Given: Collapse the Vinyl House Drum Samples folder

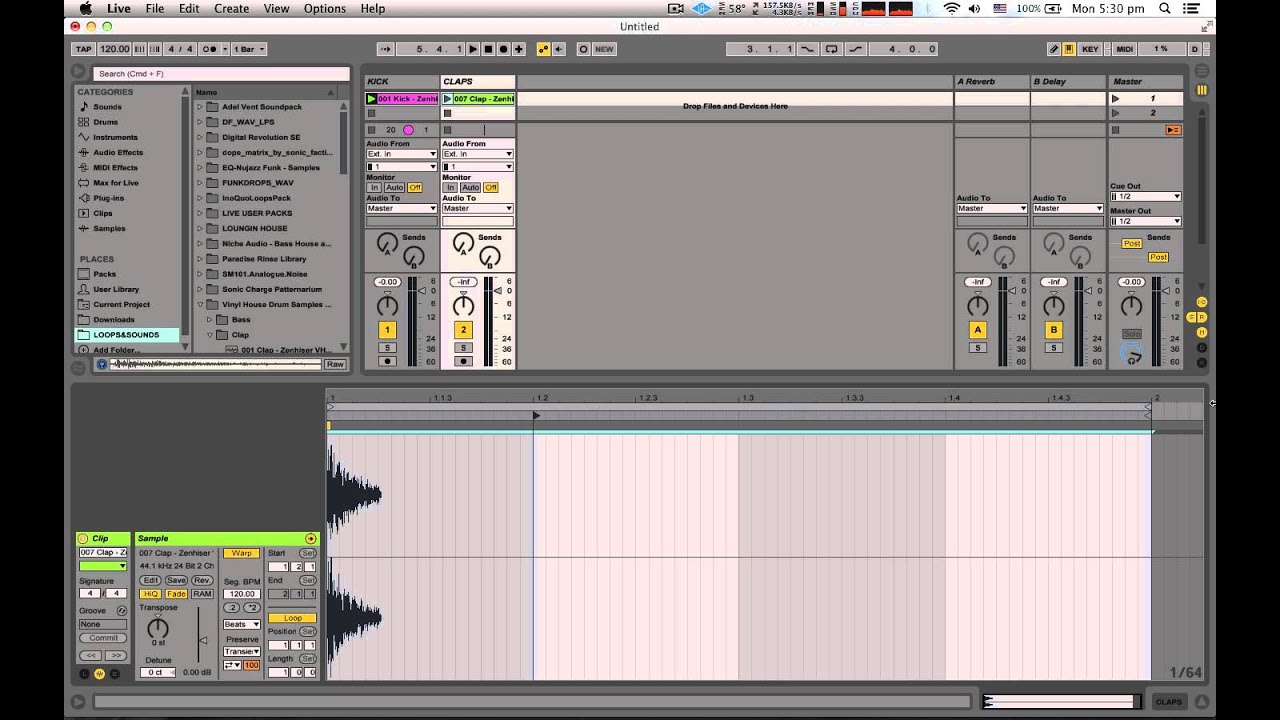Looking at the screenshot, I should [200, 304].
